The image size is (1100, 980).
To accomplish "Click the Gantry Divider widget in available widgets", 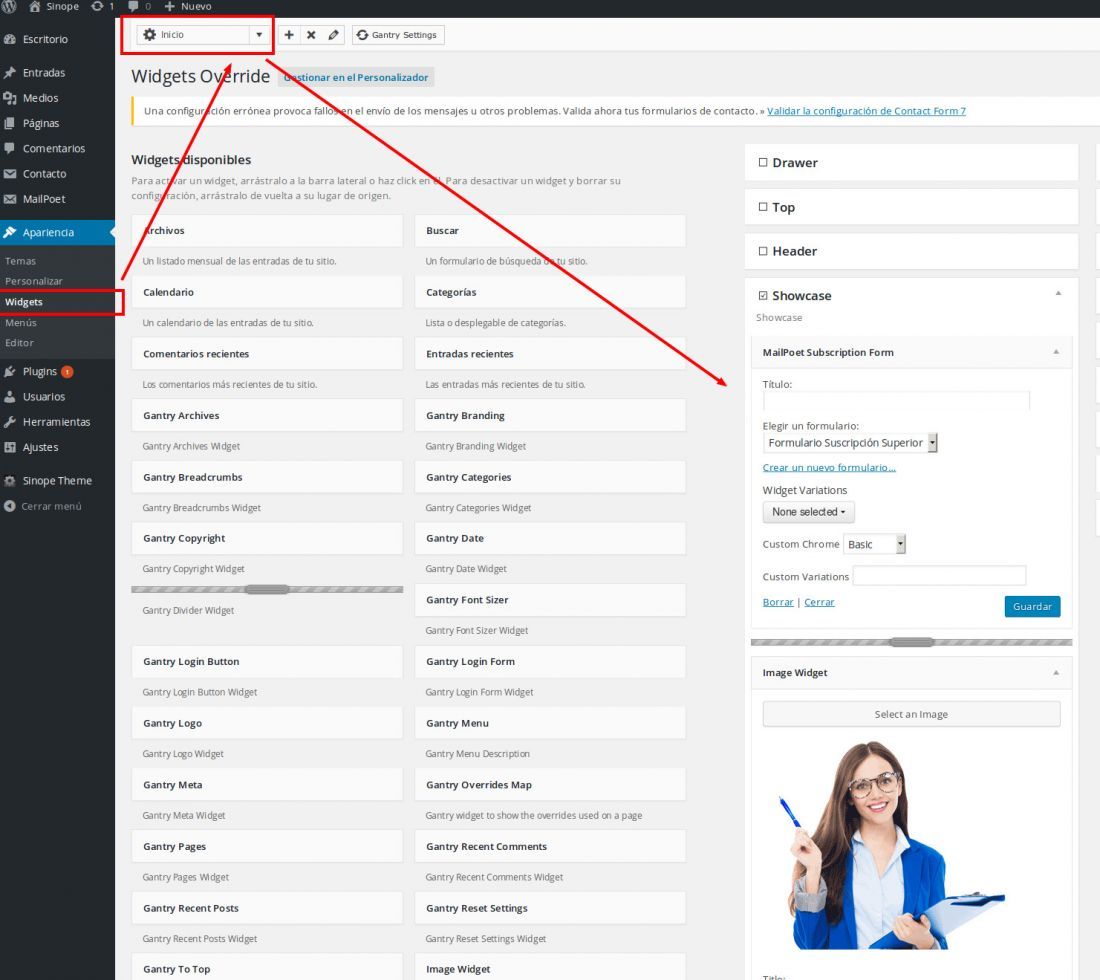I will (x=267, y=589).
